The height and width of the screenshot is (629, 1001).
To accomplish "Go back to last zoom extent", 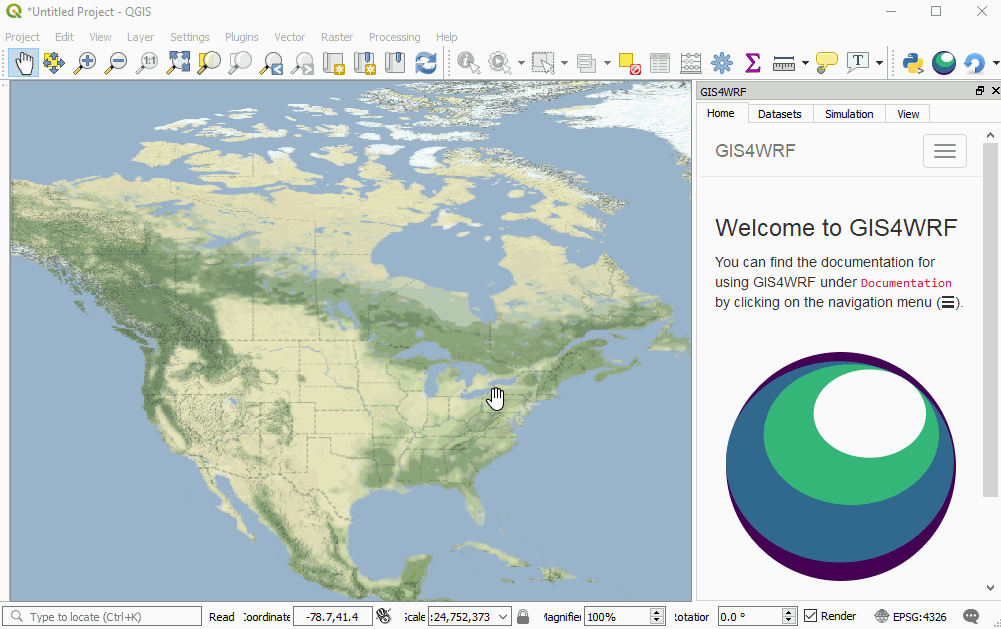I will click(271, 63).
